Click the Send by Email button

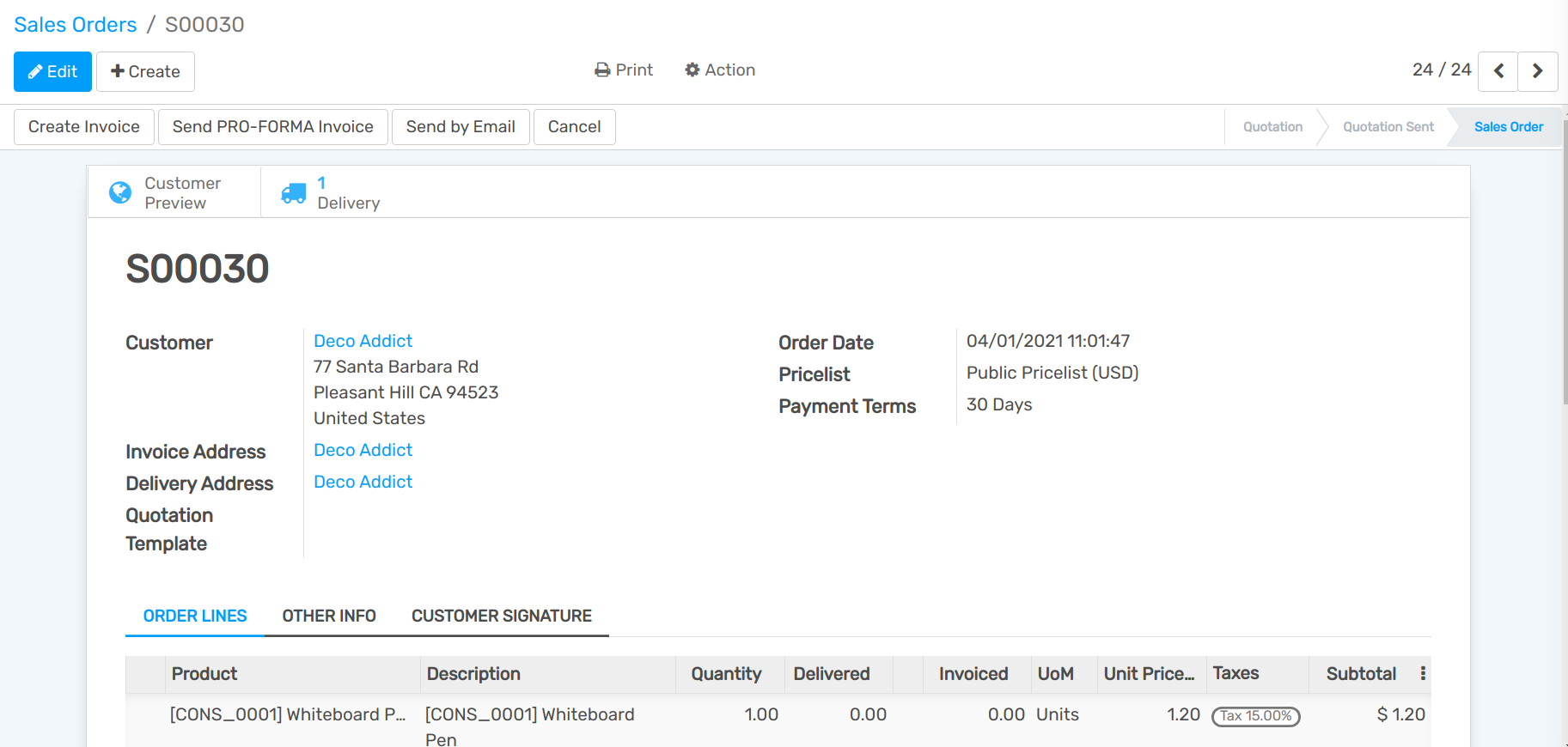click(x=461, y=127)
